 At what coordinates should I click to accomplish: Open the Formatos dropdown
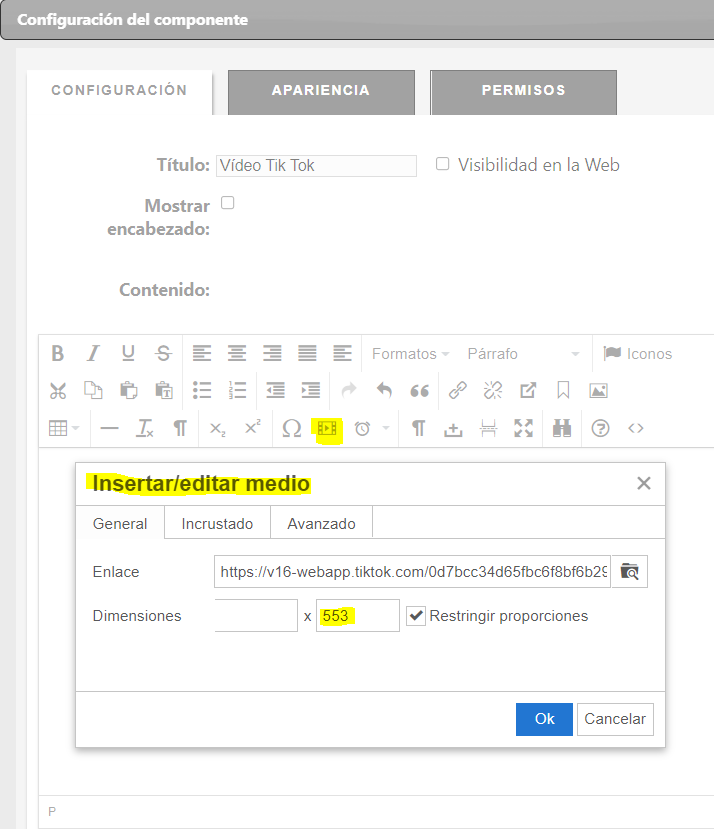tap(410, 354)
